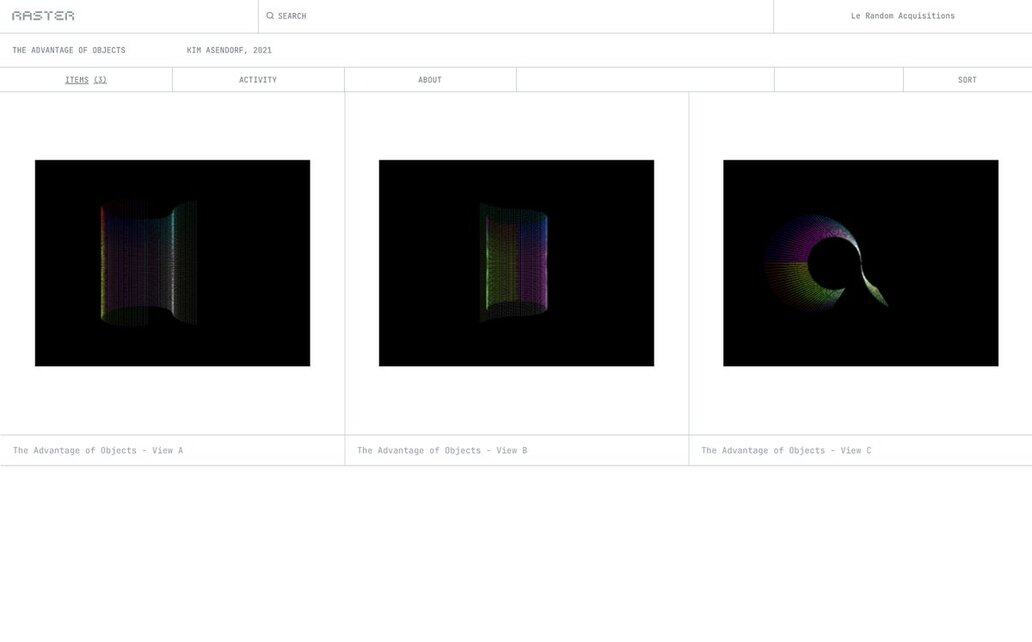Click the blank cell left of Sort
This screenshot has height=642, width=1032.
(x=838, y=80)
